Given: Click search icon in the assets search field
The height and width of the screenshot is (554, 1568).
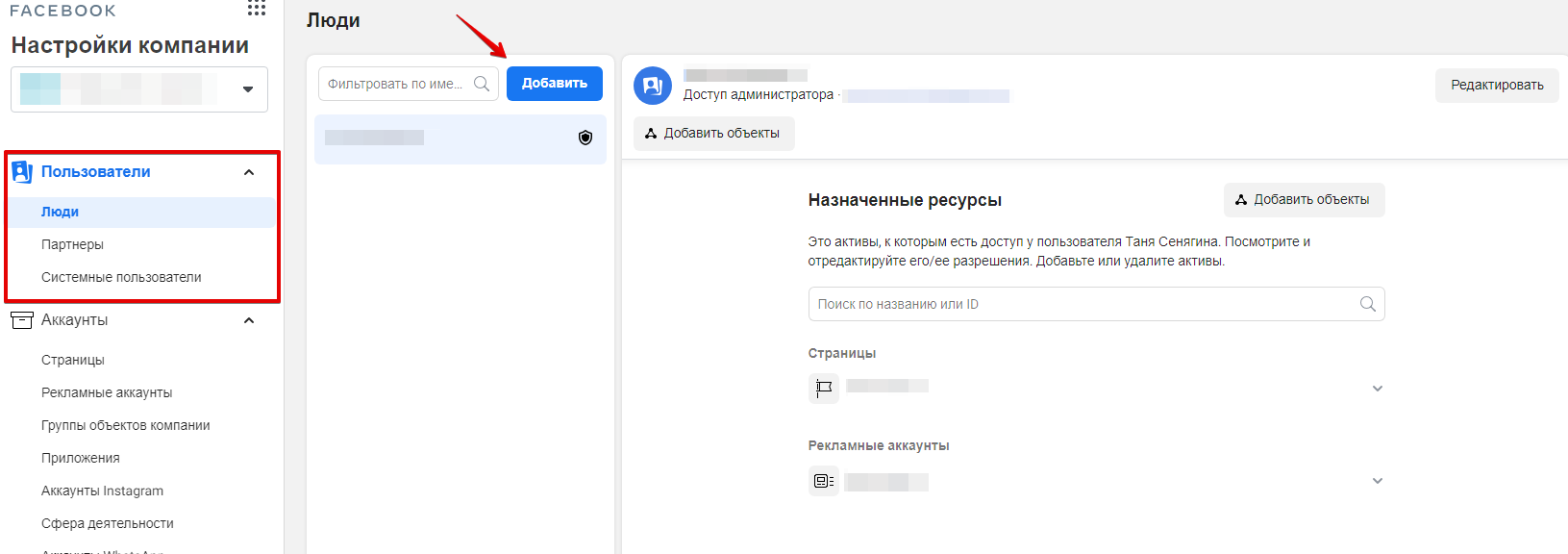Looking at the screenshot, I should click(x=1367, y=304).
